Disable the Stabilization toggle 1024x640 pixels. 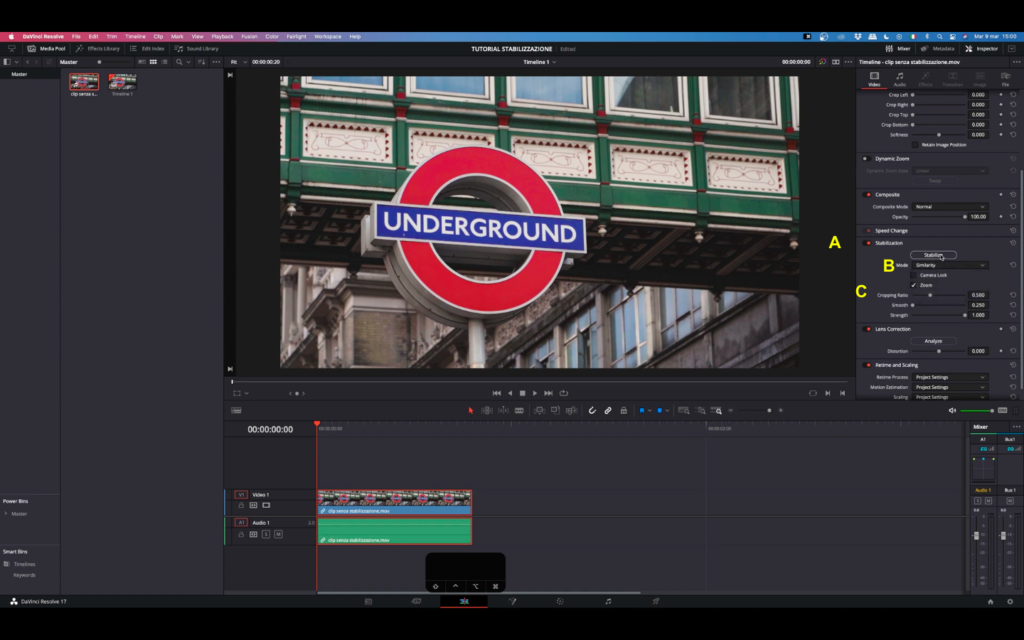868,243
